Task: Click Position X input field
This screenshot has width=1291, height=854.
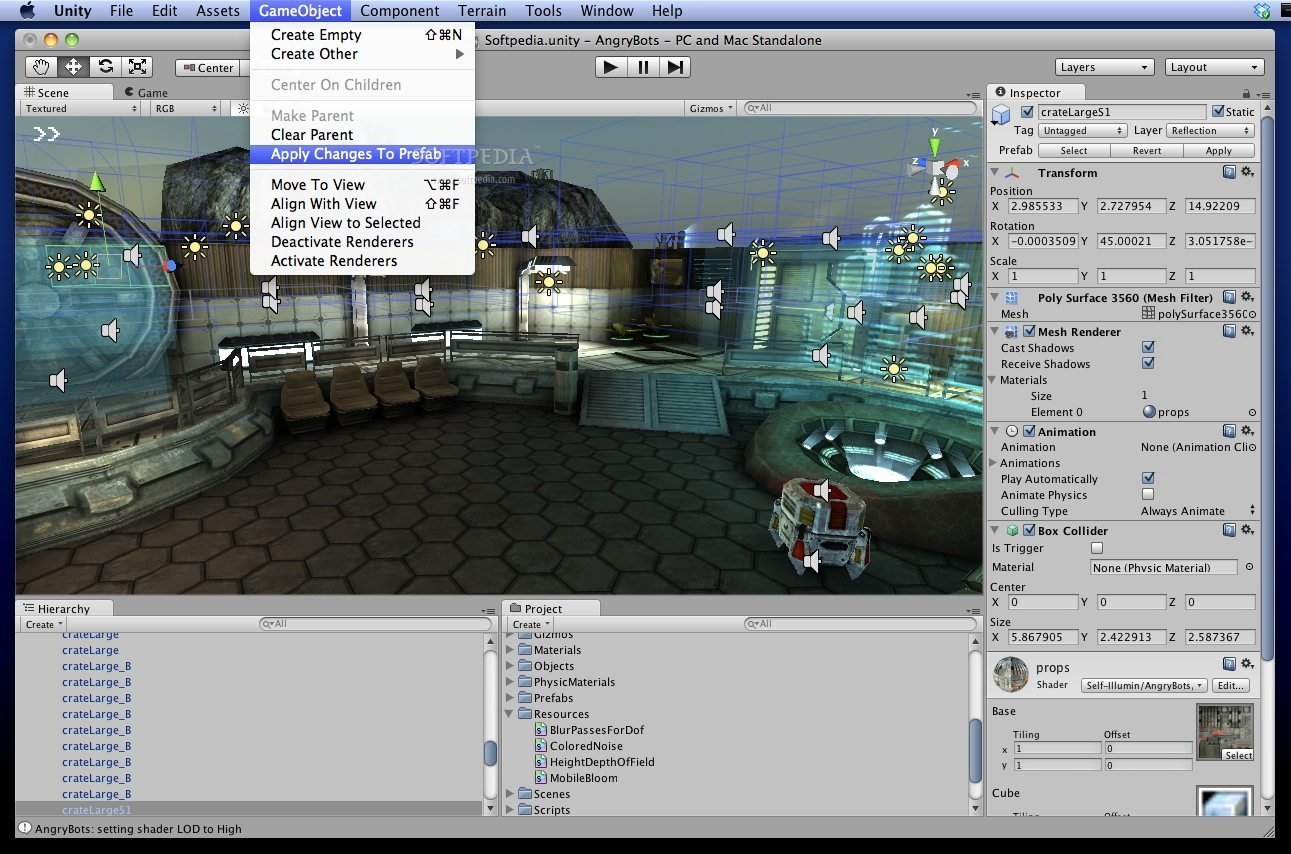Action: click(1043, 206)
